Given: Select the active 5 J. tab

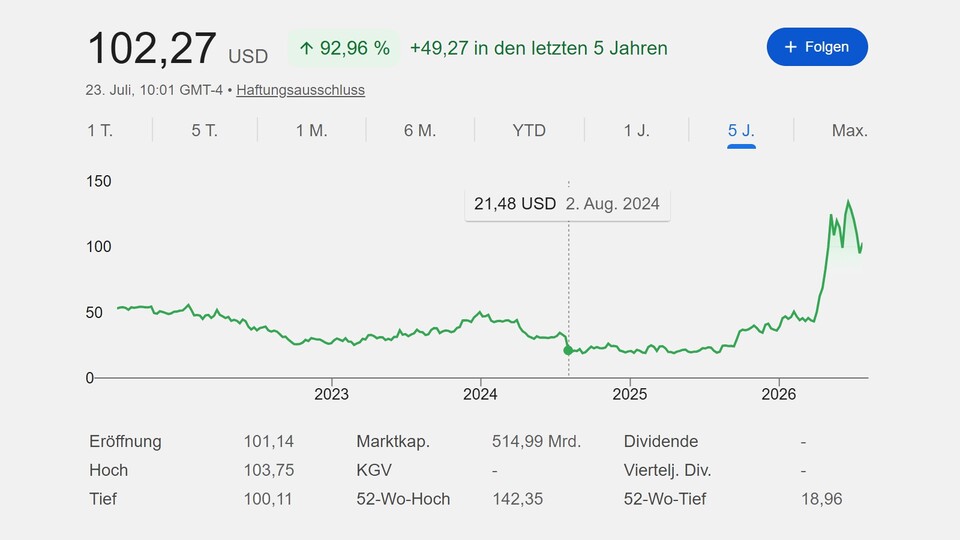Looking at the screenshot, I should (x=741, y=130).
